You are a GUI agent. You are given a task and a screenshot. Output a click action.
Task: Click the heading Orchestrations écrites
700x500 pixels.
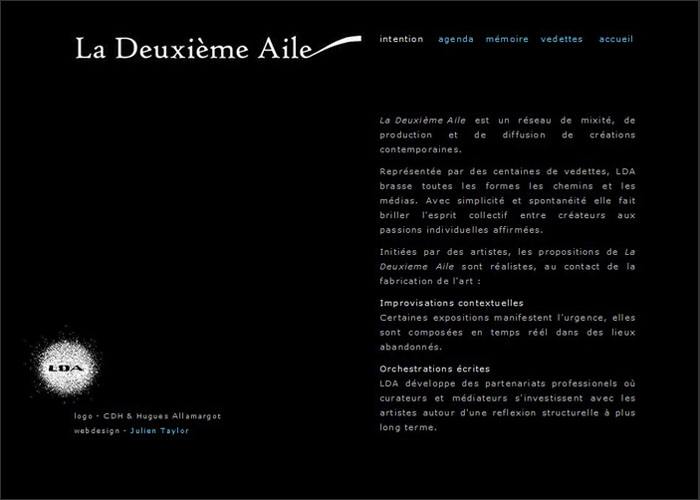coord(434,369)
